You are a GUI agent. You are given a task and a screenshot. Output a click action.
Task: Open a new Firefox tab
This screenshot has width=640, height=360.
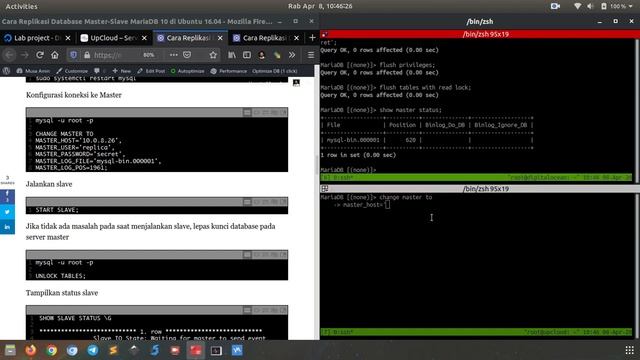tap(312, 38)
